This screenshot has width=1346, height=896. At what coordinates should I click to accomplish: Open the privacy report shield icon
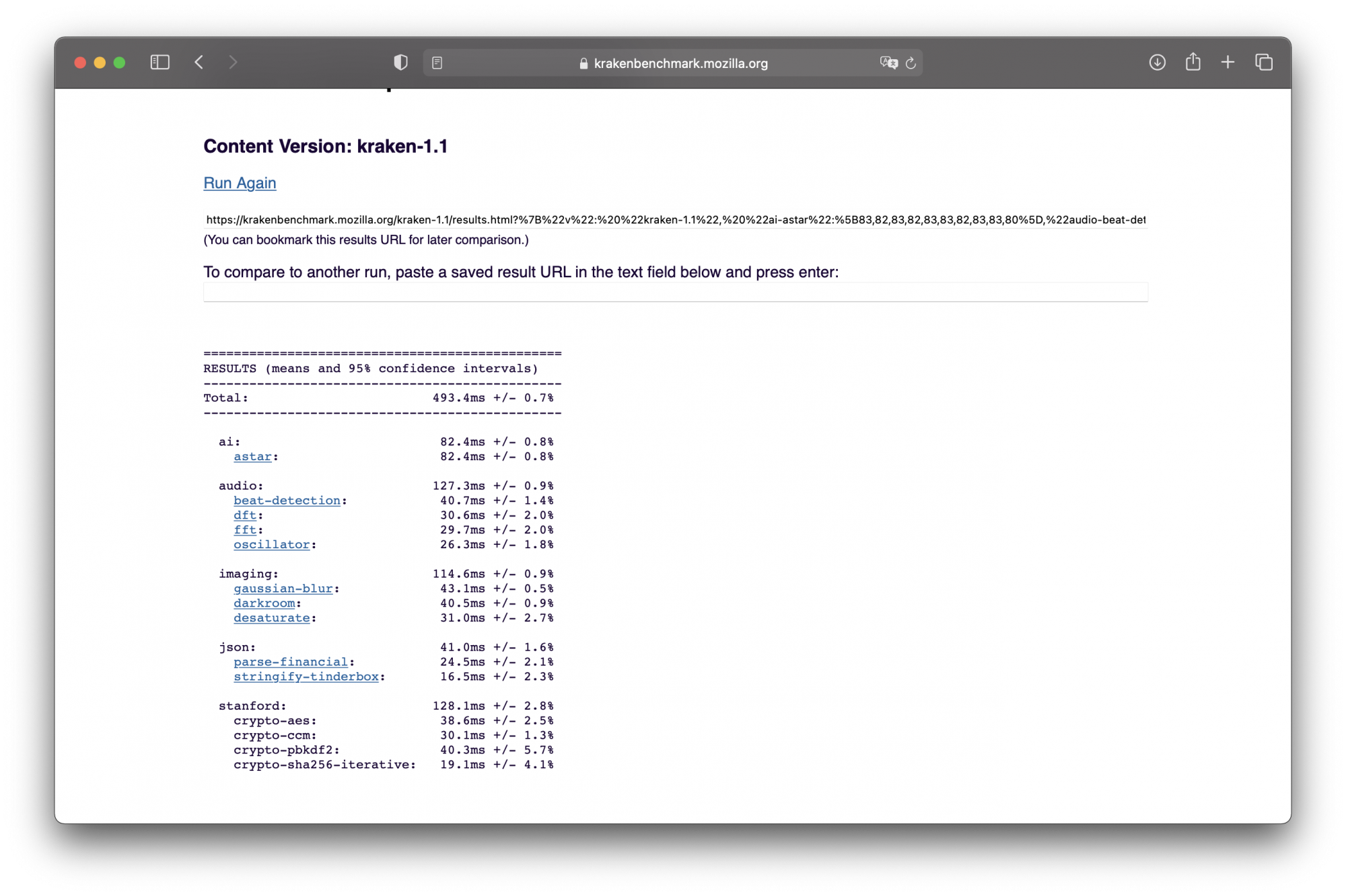click(x=400, y=63)
